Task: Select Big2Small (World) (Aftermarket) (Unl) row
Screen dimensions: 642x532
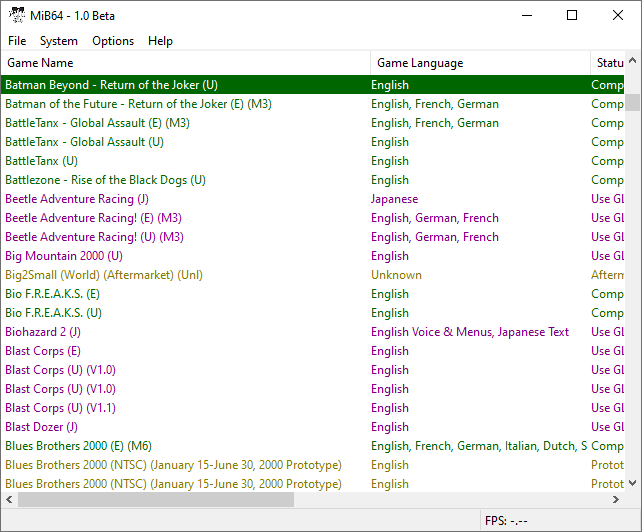Action: click(x=114, y=275)
